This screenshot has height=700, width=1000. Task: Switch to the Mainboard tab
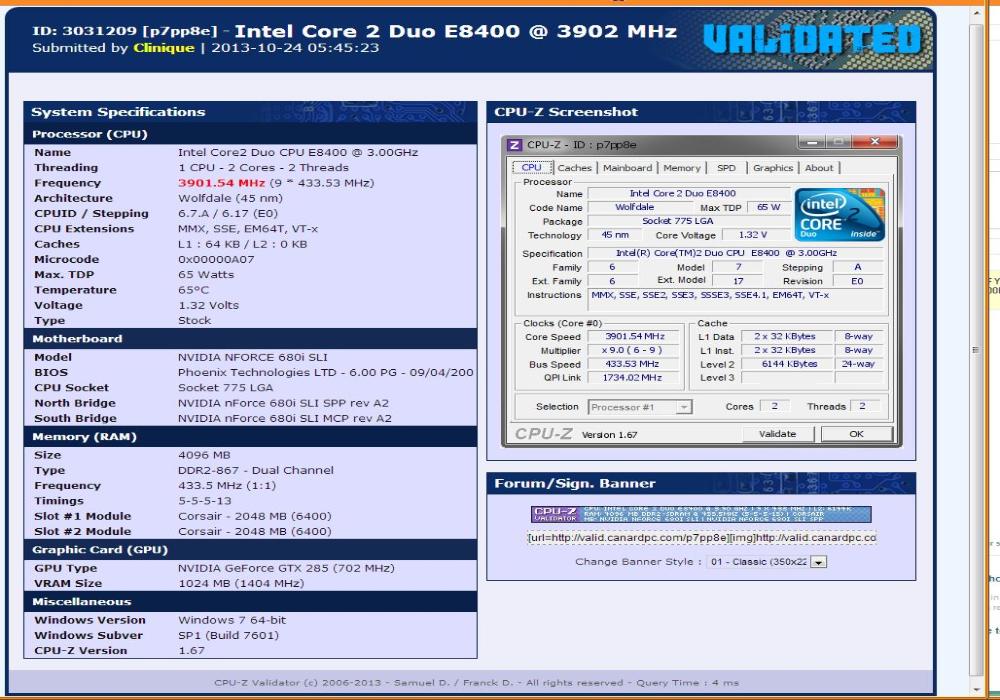(628, 168)
